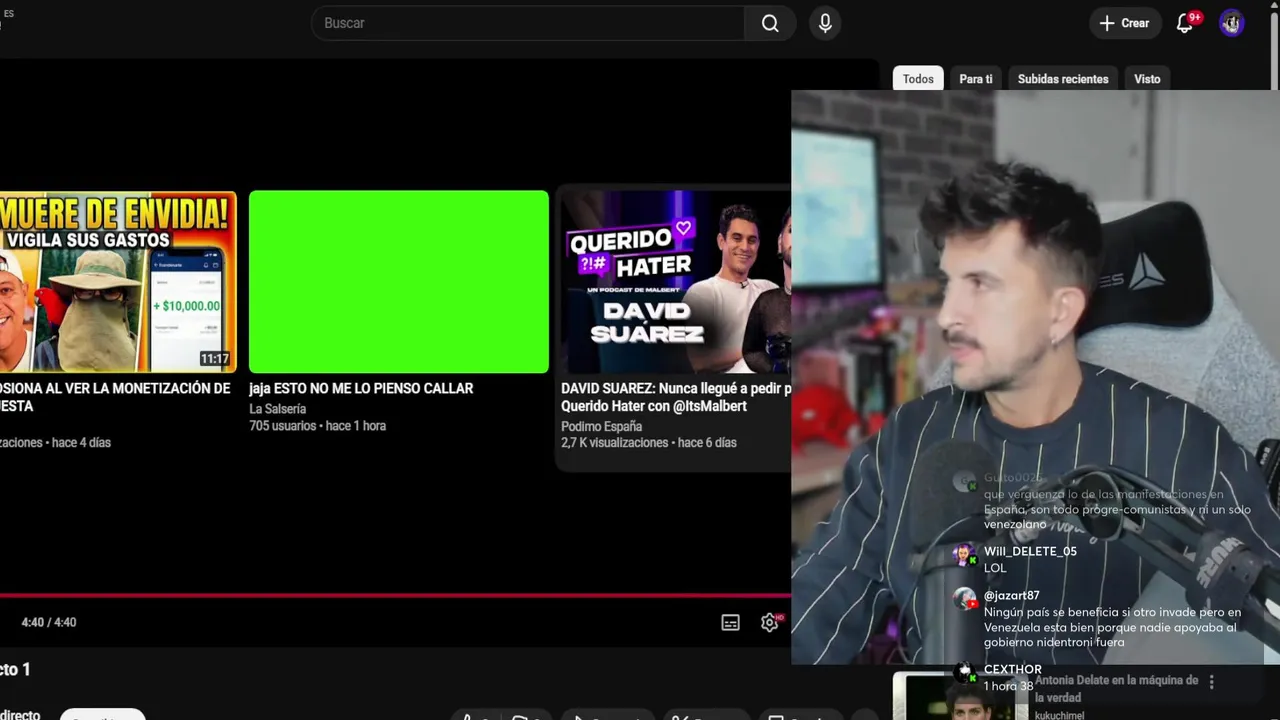Click the search magnifier button
Screen dimensions: 1280x720
pos(770,23)
